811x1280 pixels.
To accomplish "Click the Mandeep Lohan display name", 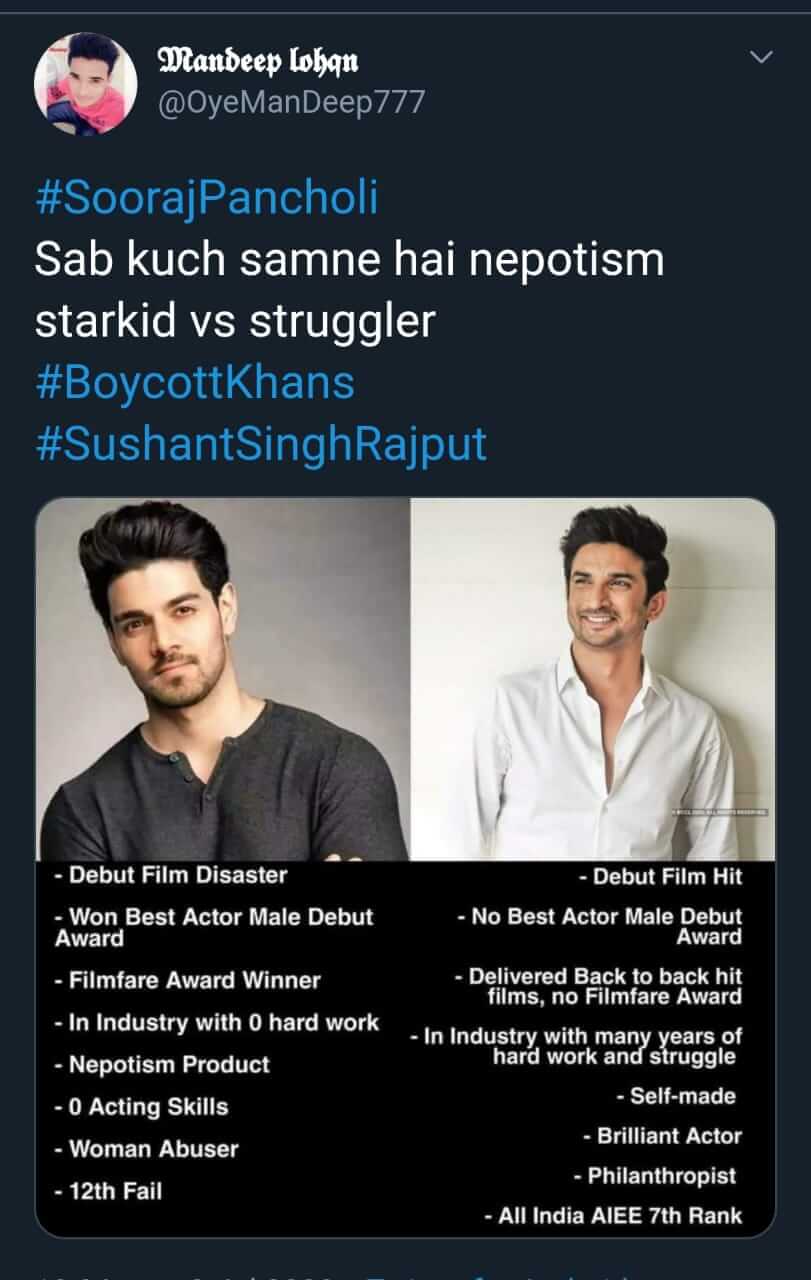I will tap(258, 61).
